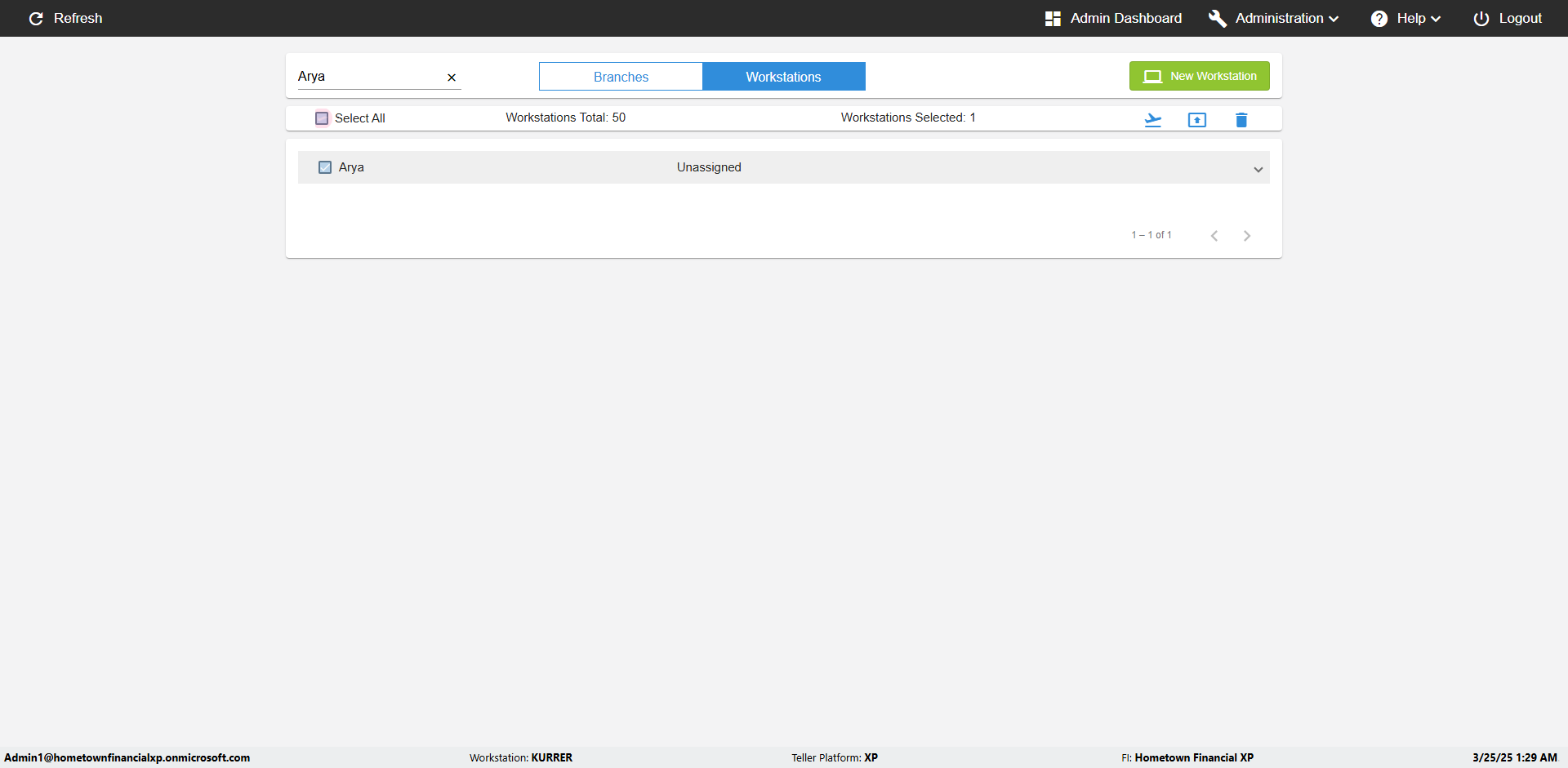Click FI: Hometown Financial XP in status bar

[1187, 757]
